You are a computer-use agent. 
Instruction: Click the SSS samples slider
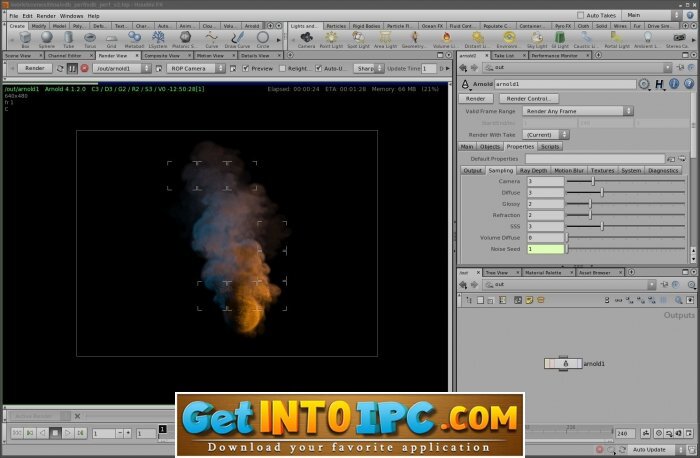point(625,226)
